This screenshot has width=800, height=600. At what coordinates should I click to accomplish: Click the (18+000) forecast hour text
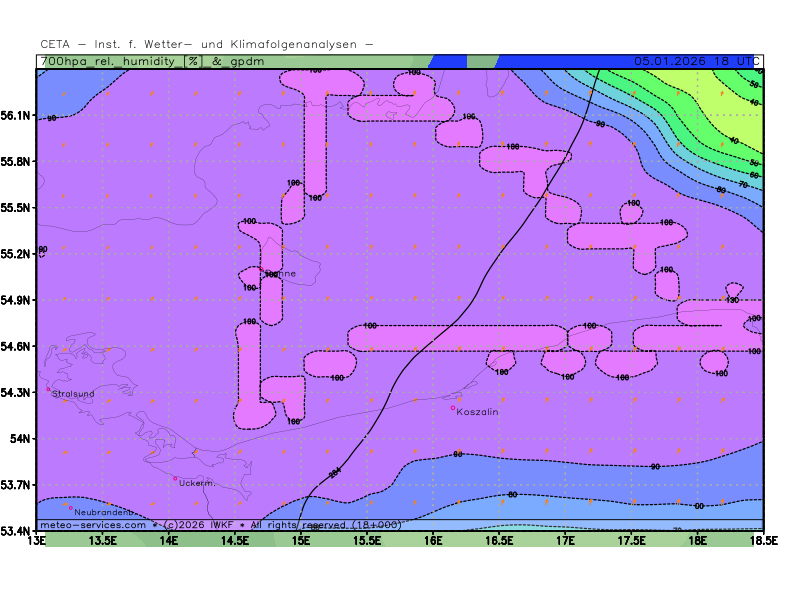coord(377,525)
